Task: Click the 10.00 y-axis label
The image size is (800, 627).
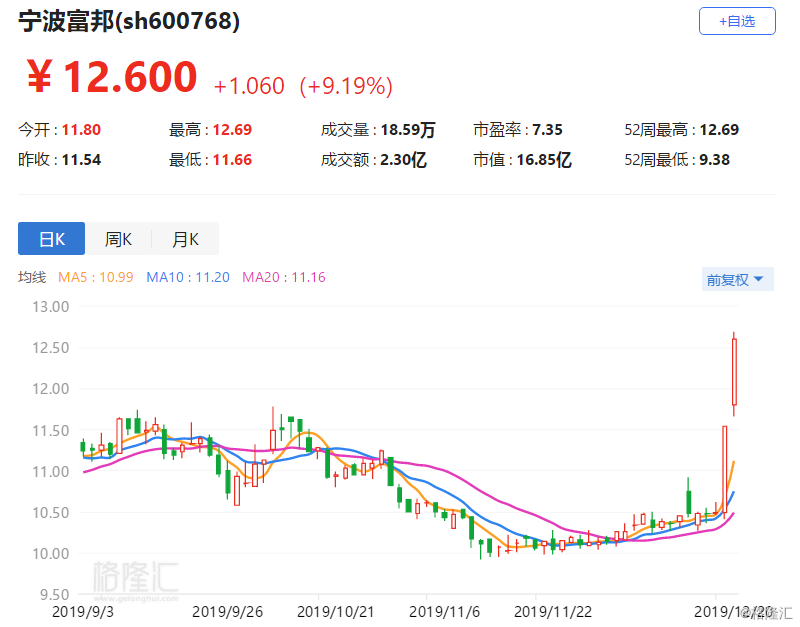Action: [51, 554]
